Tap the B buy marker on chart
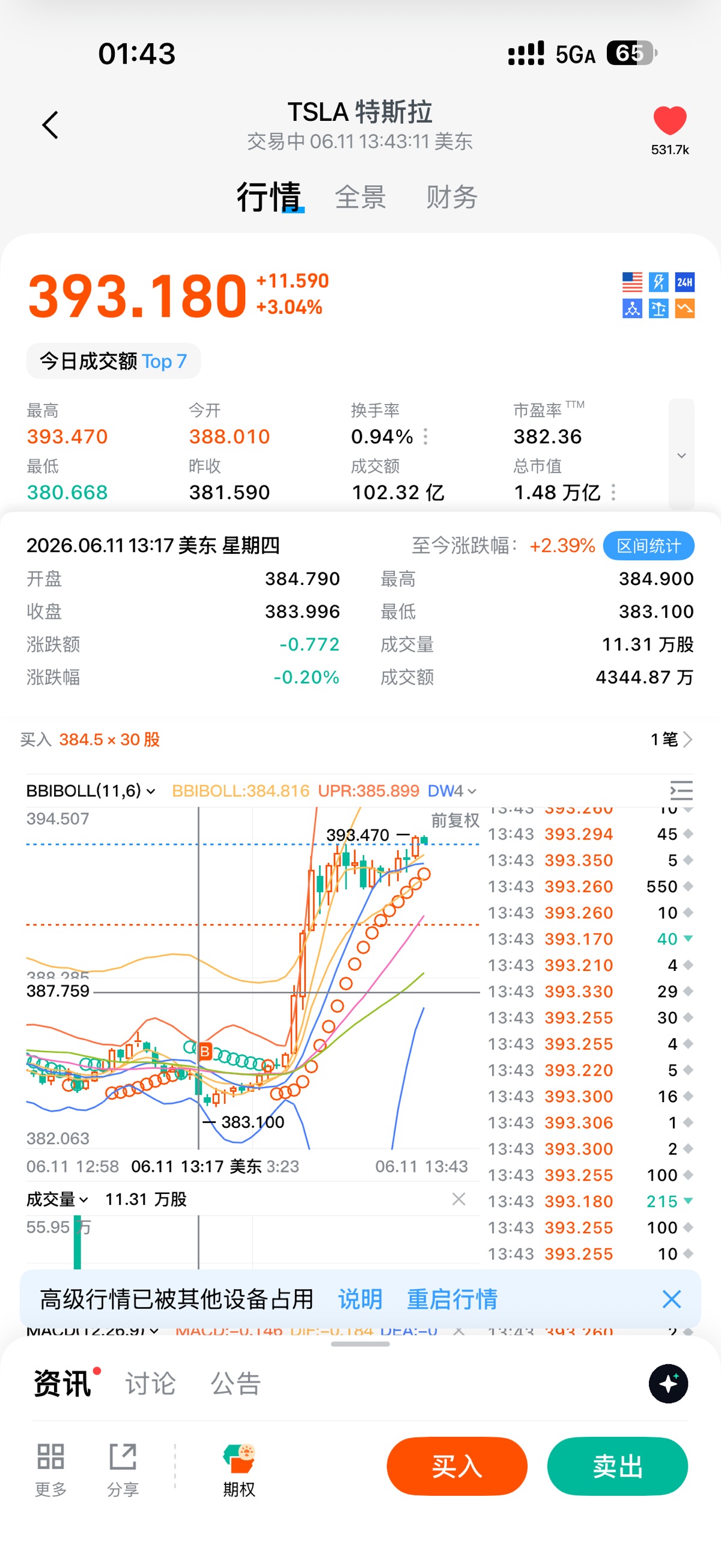The width and height of the screenshot is (721, 1568). coord(205,1051)
